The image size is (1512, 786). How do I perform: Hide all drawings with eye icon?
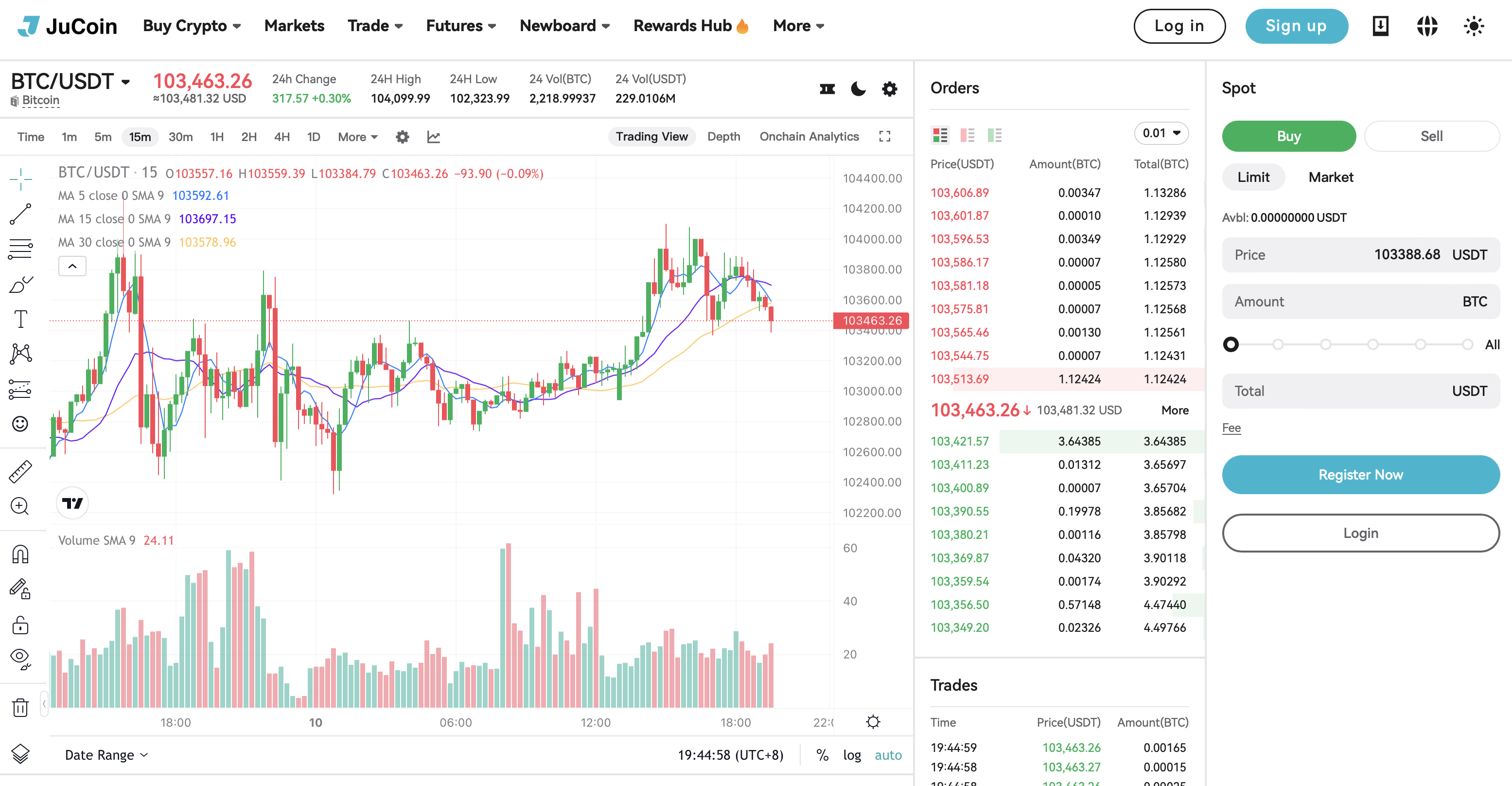pos(20,659)
